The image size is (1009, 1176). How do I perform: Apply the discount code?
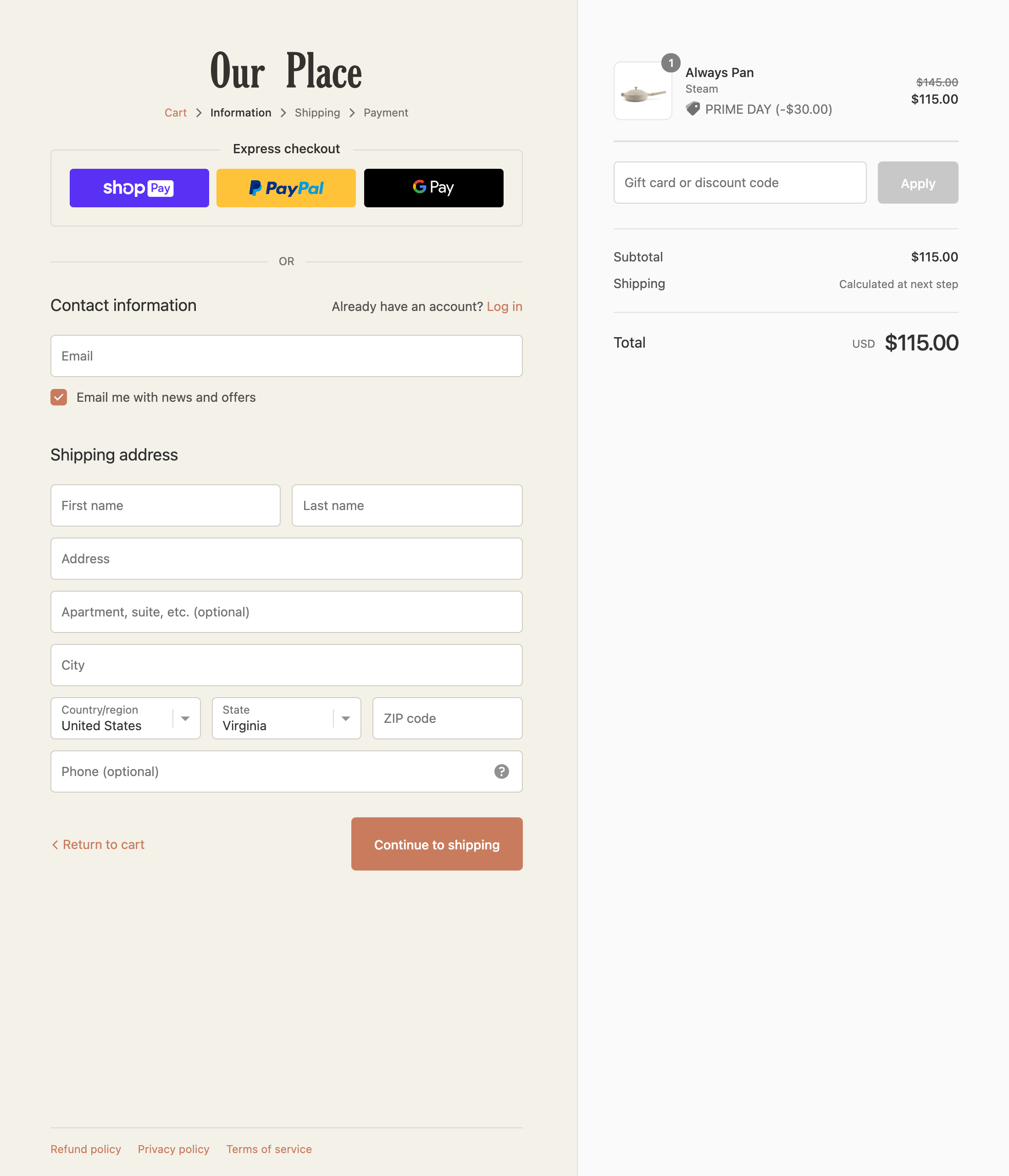[x=918, y=183]
